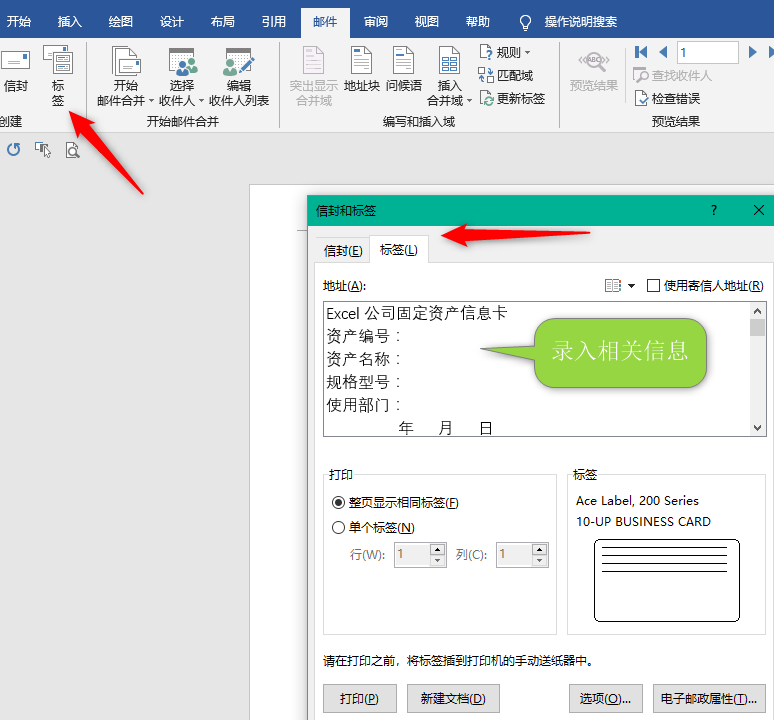Open the 引用 (References) ribbon tab
The height and width of the screenshot is (720, 774).
click(273, 22)
